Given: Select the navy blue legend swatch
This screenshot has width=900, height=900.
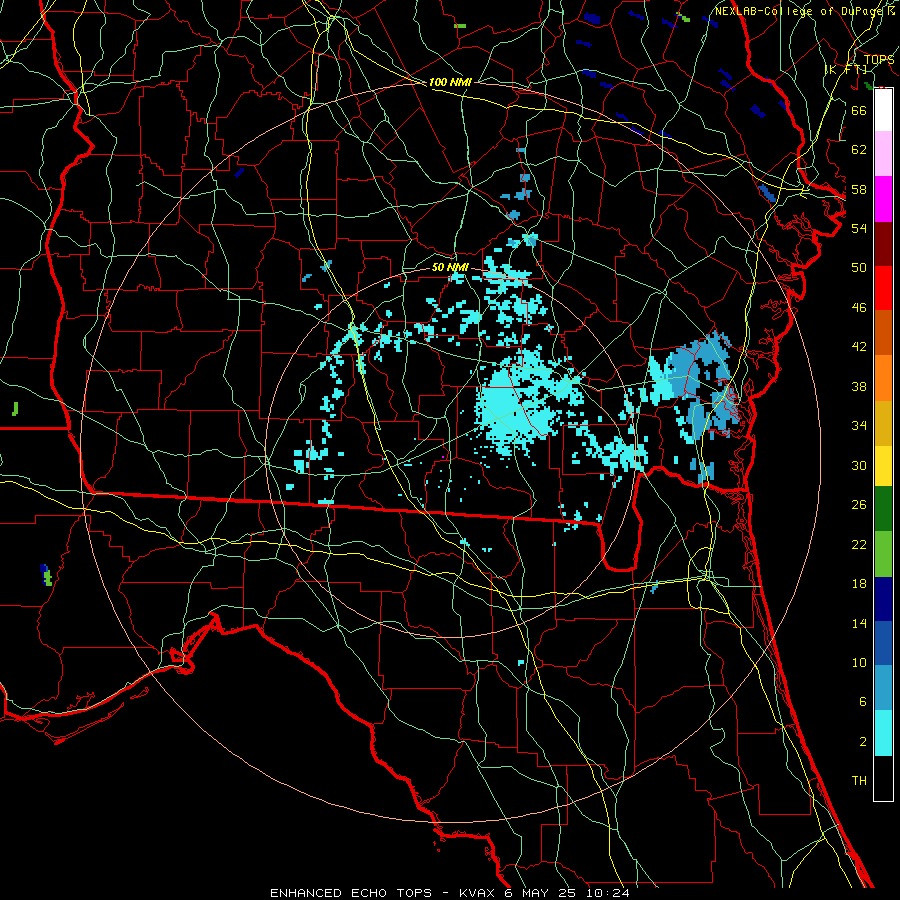Looking at the screenshot, I should [x=883, y=599].
